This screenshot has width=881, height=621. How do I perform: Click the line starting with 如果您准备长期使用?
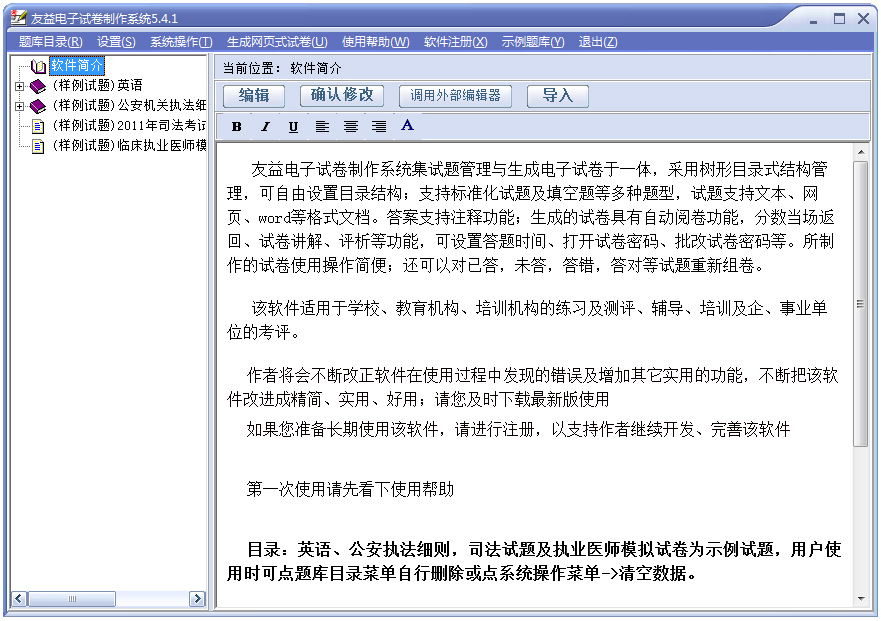[518, 429]
